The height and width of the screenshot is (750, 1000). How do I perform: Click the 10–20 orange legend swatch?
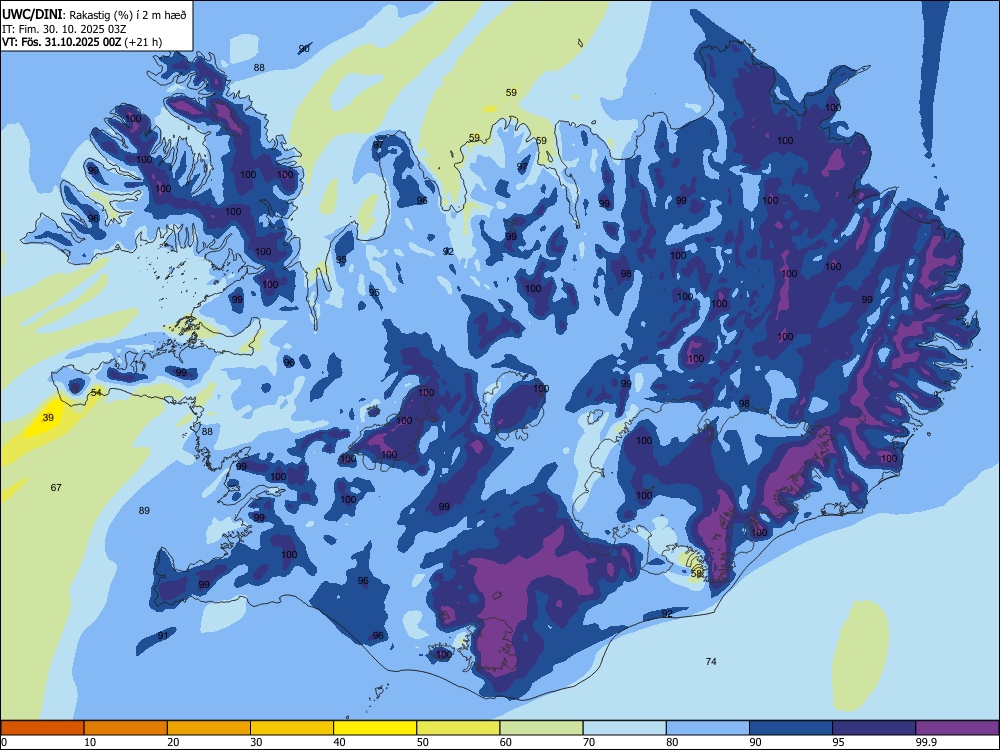pyautogui.click(x=126, y=728)
